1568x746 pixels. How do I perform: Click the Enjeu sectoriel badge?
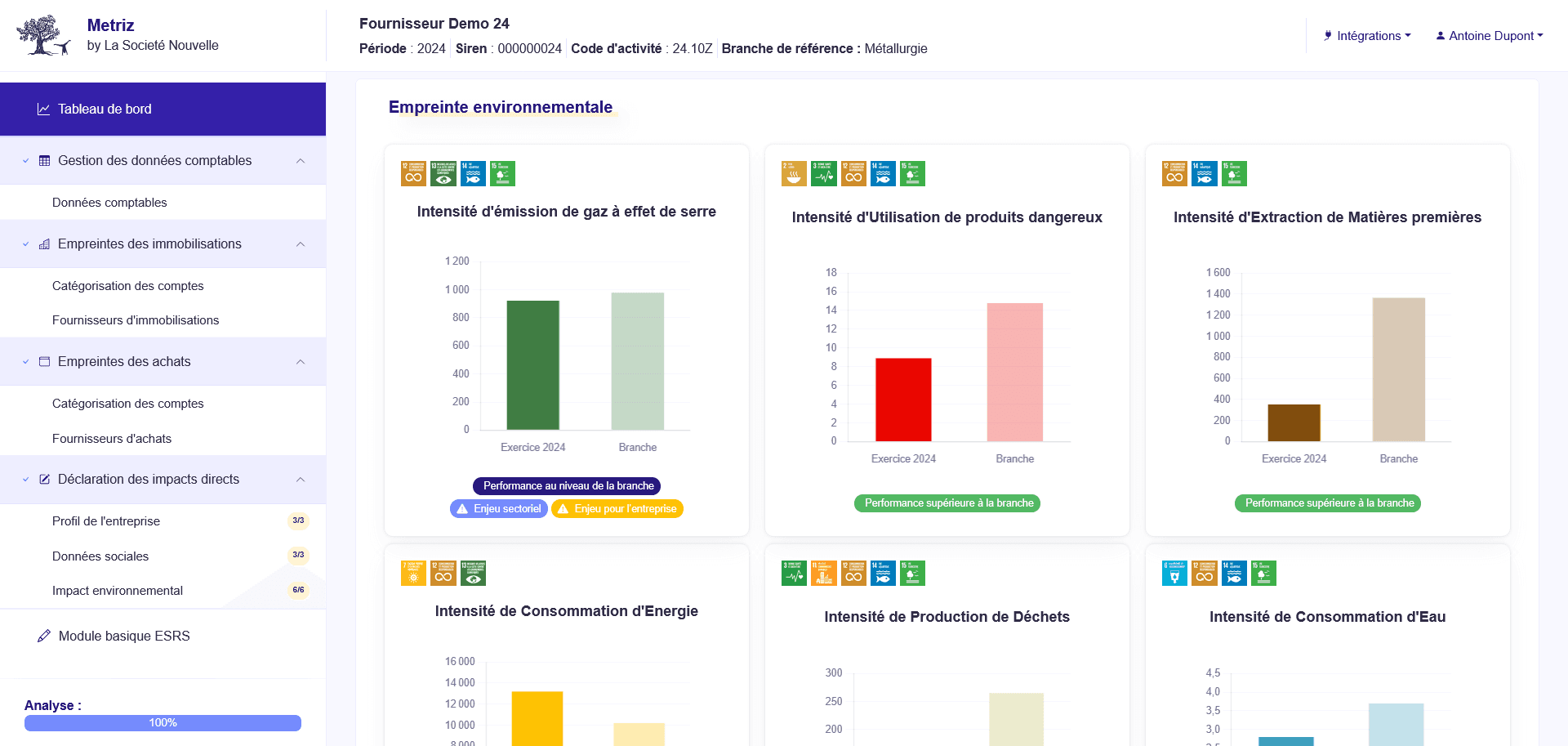click(x=499, y=509)
